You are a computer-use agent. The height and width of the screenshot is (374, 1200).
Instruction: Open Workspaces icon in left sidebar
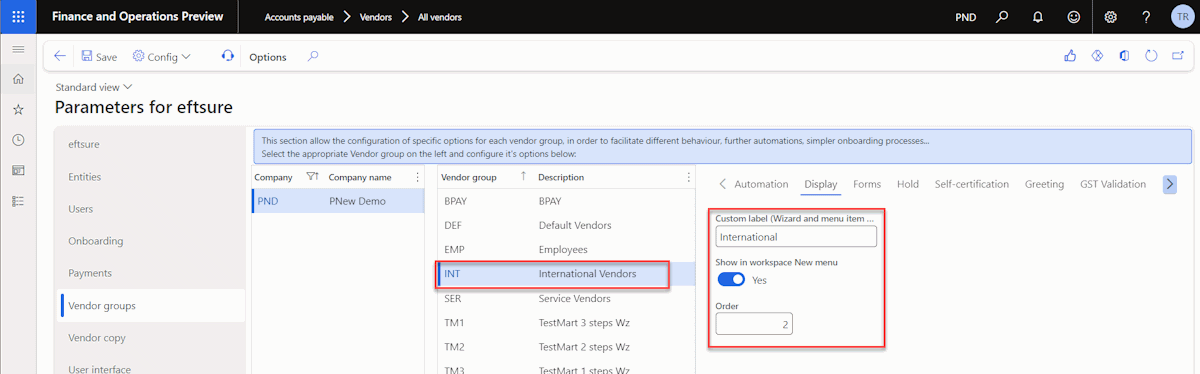click(x=18, y=171)
